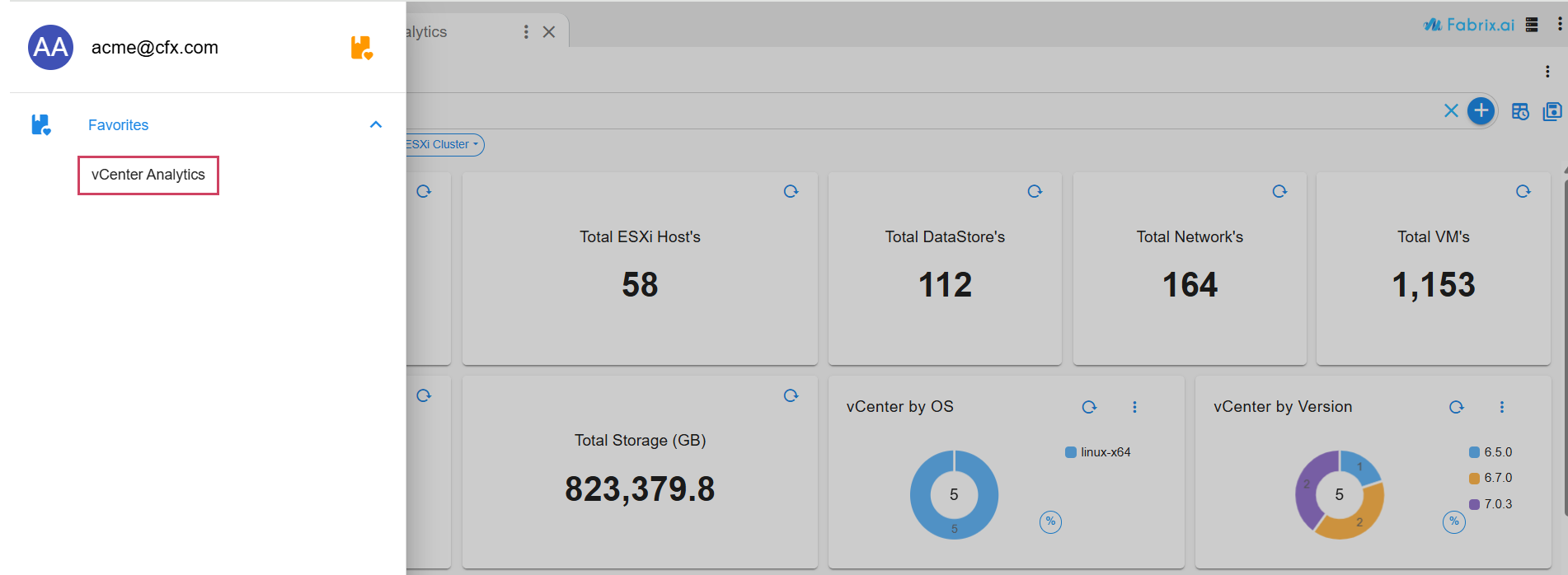This screenshot has width=1568, height=575.
Task: Refresh the Total VM's widget
Action: (1523, 191)
